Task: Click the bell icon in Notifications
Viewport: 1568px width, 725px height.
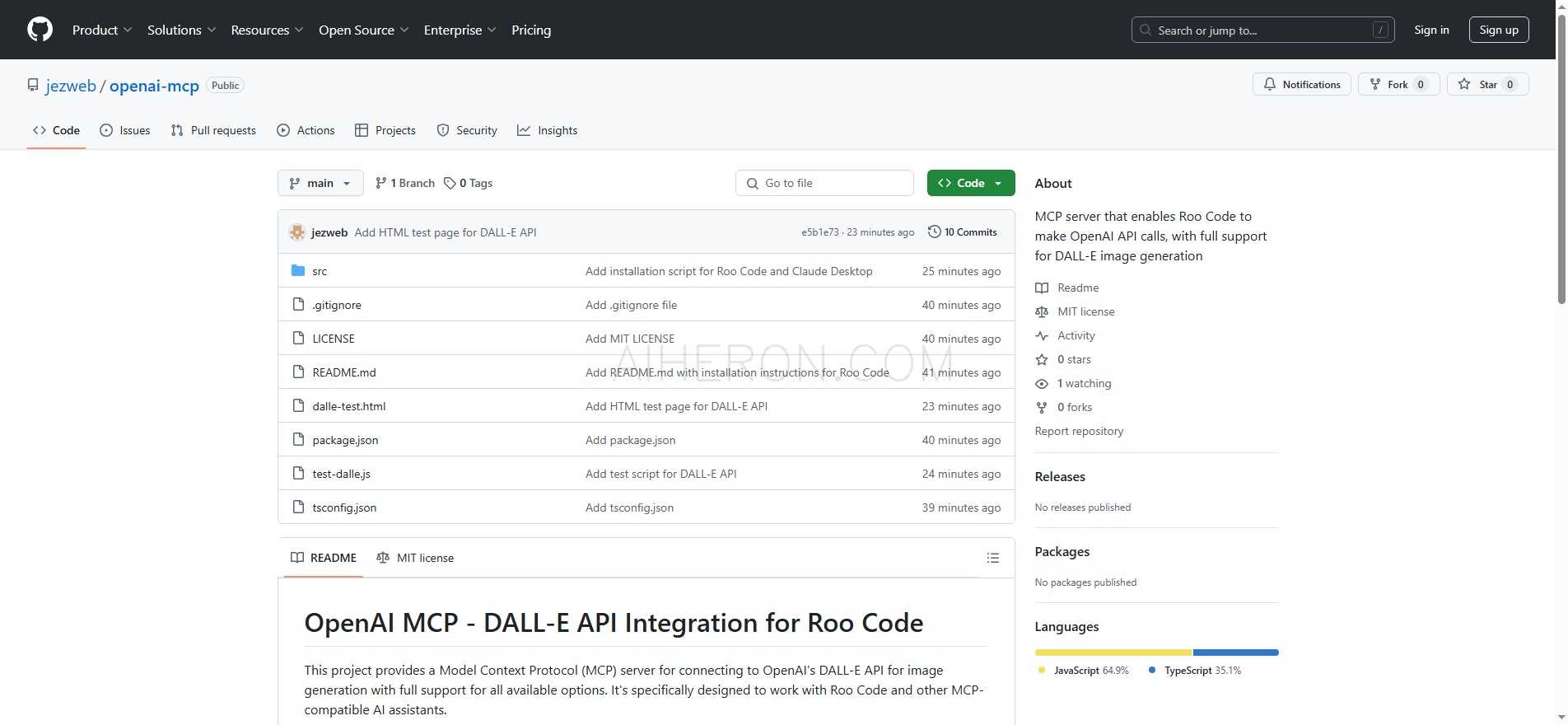Action: point(1270,84)
